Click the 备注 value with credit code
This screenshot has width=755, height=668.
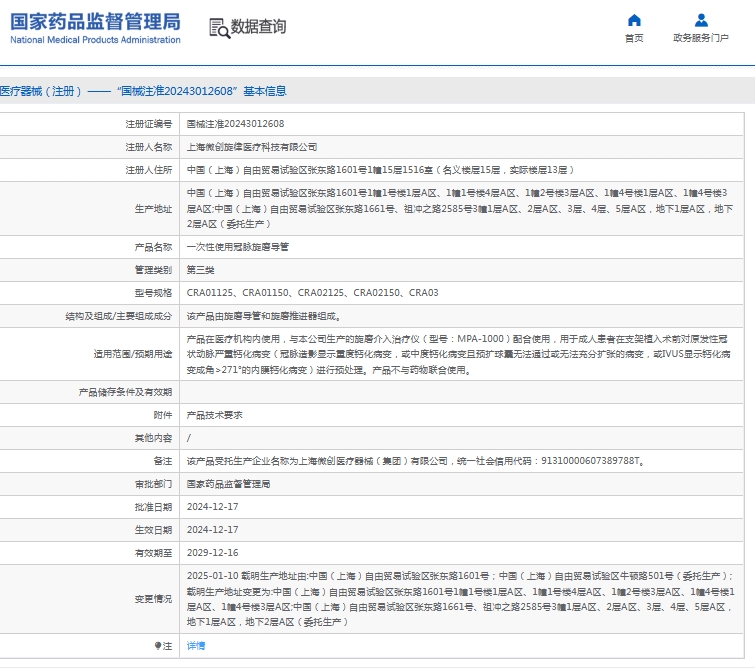click(x=416, y=461)
